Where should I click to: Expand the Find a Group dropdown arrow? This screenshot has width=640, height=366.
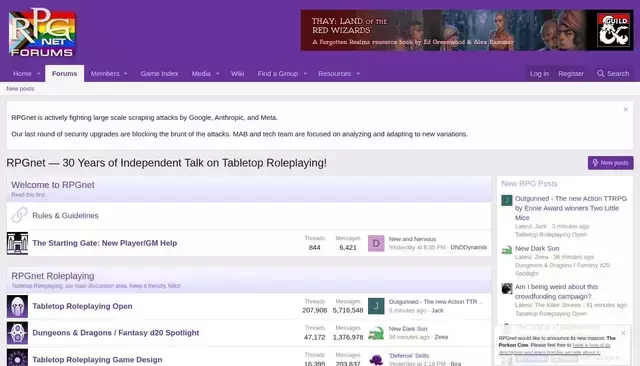(x=305, y=74)
